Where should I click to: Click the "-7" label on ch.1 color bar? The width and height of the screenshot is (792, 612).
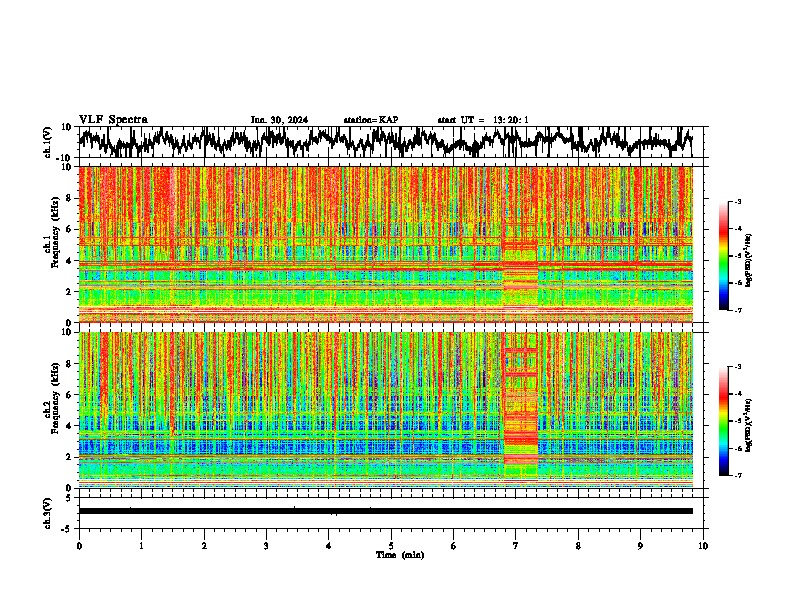738,310
